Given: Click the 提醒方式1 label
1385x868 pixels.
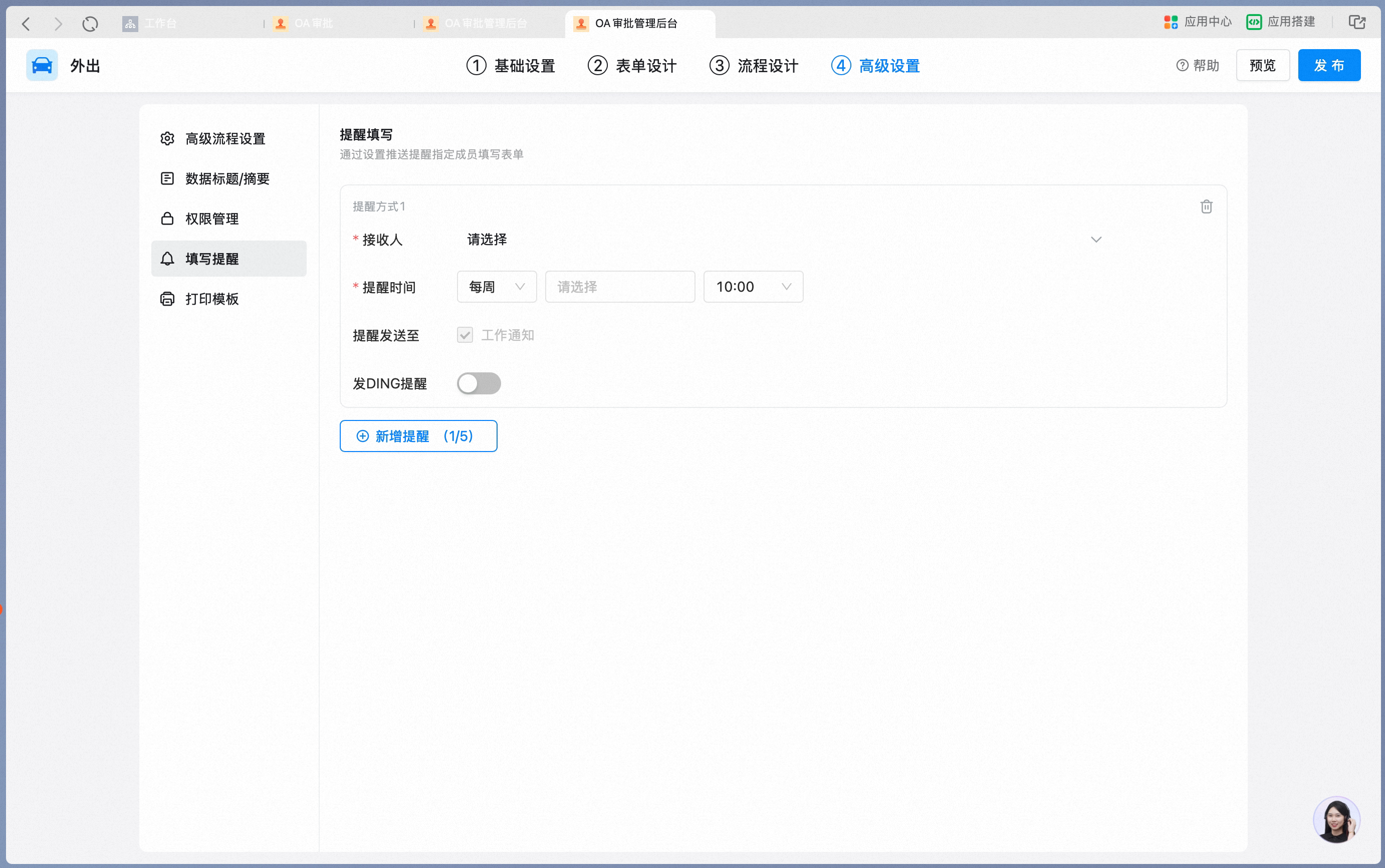Looking at the screenshot, I should point(379,206).
